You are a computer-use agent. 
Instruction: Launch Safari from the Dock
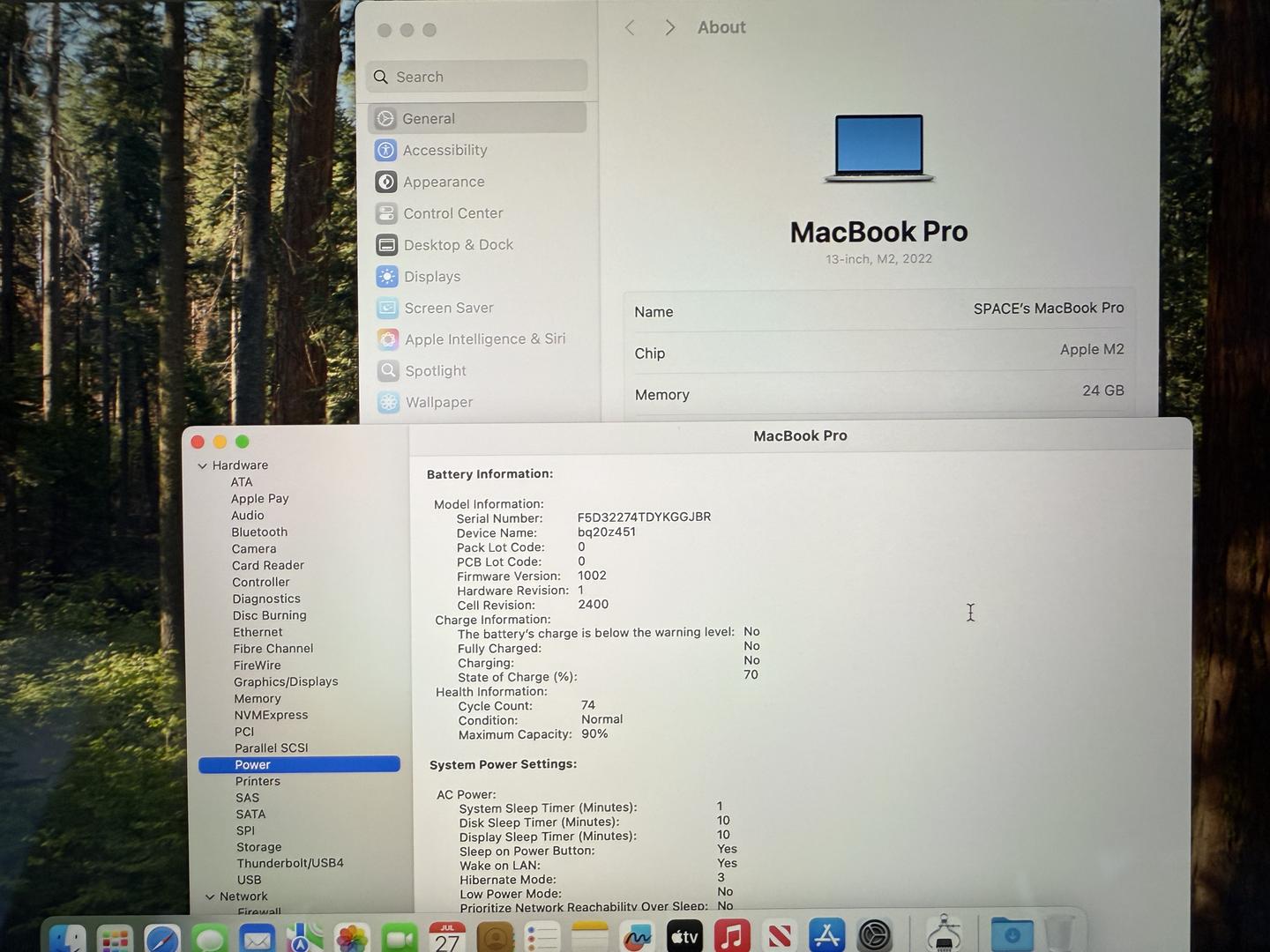click(162, 937)
